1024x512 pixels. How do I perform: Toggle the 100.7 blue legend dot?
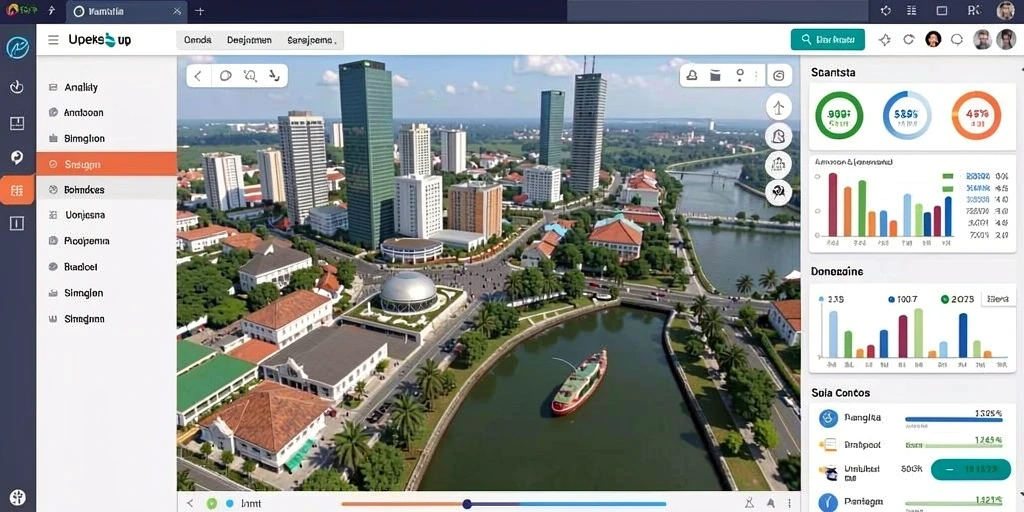point(891,299)
